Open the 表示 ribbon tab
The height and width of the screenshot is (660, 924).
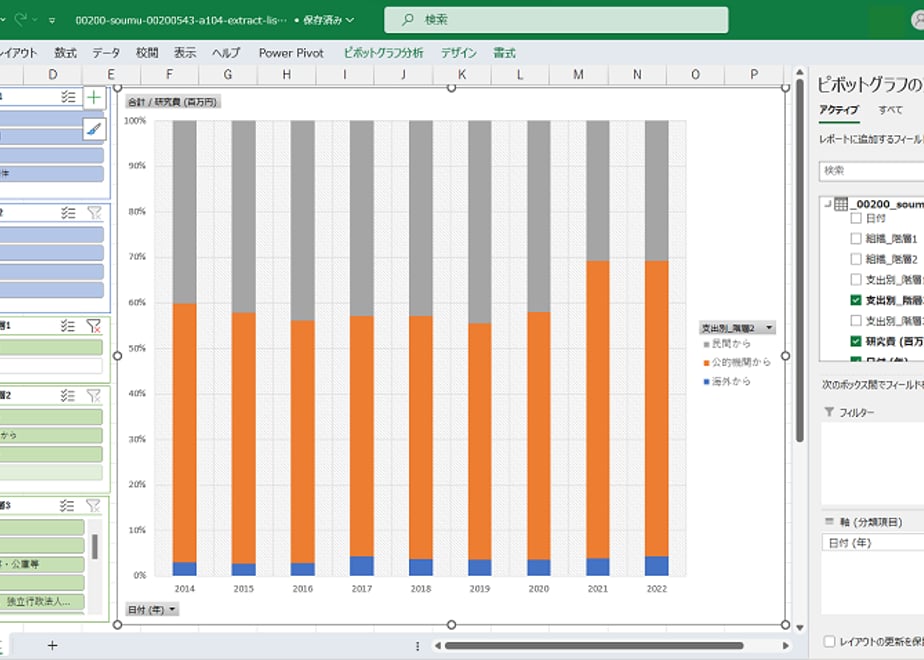pyautogui.click(x=185, y=53)
